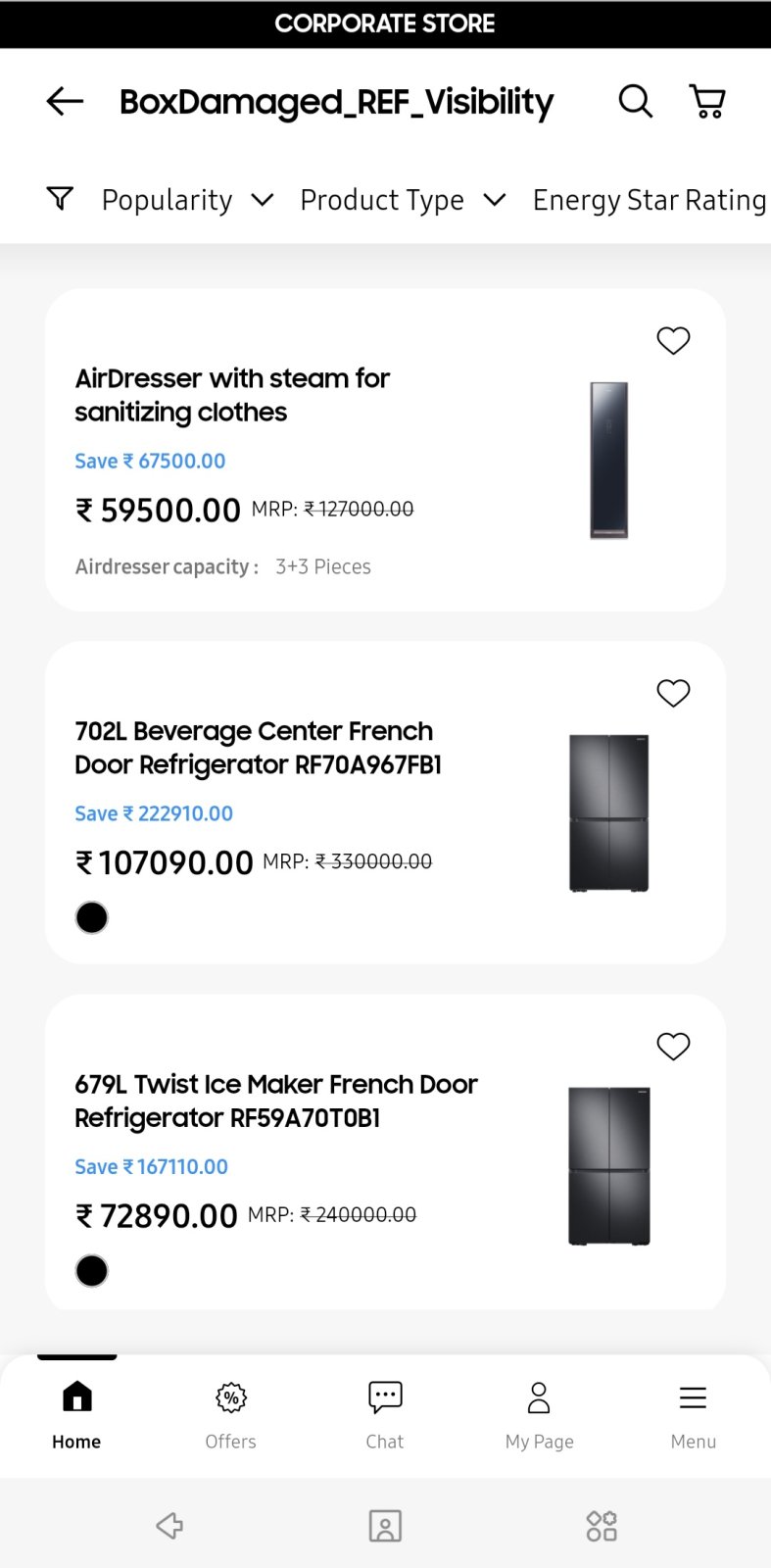Open the shopping cart
This screenshot has width=771, height=1568.
707,101
